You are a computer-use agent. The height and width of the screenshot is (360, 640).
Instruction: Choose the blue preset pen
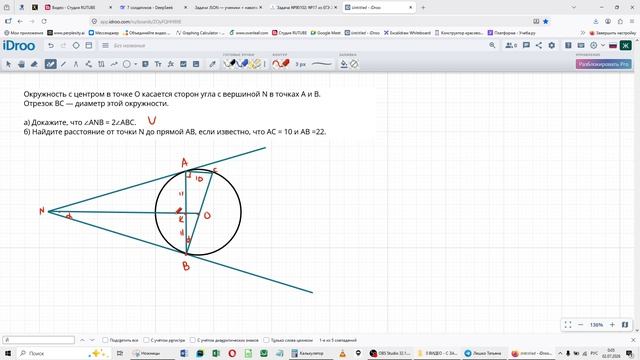click(242, 64)
